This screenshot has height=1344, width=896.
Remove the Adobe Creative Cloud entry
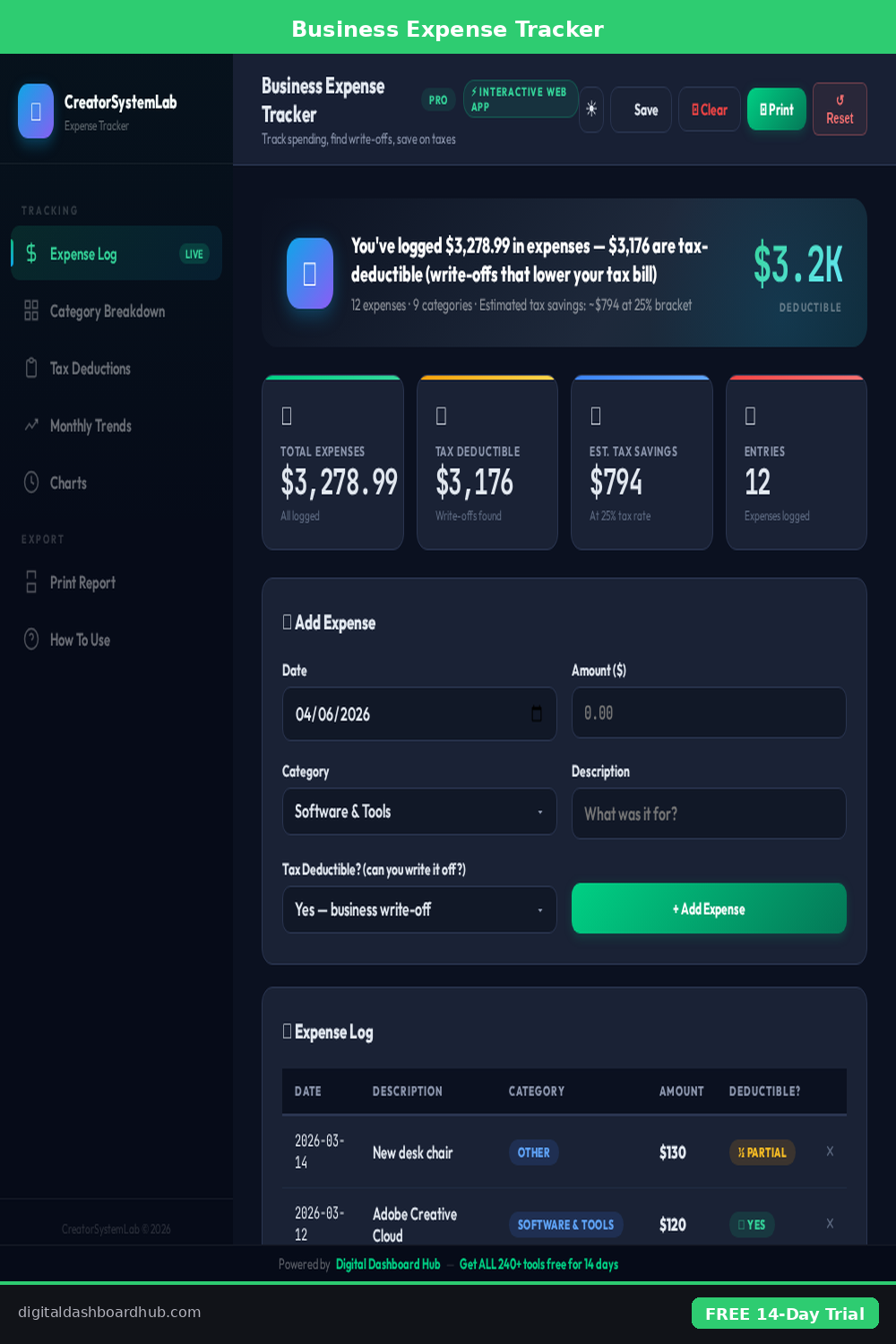click(x=830, y=1224)
